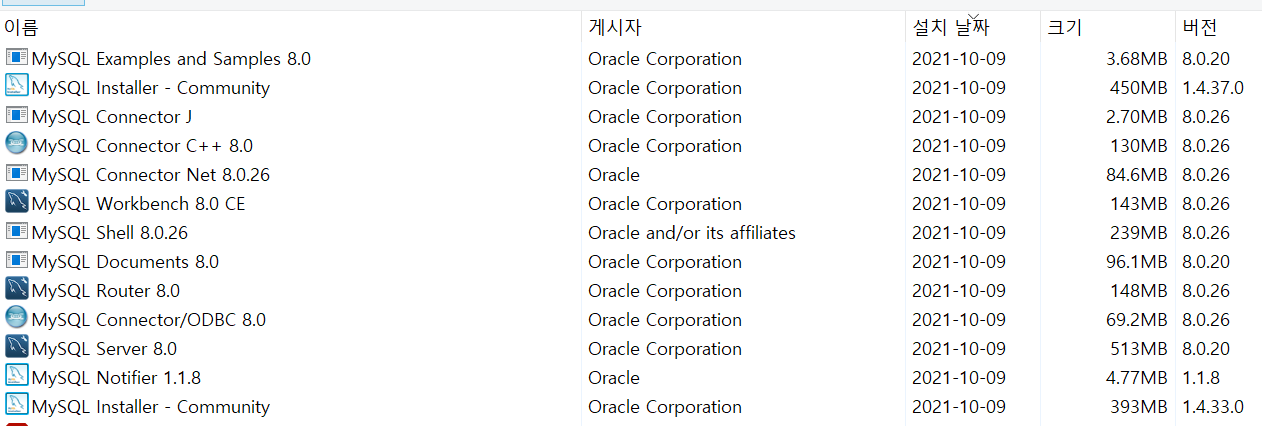This screenshot has height=426, width=1262.
Task: Click the MySQL Examples and Samples 8.0 icon
Action: pyautogui.click(x=17, y=58)
